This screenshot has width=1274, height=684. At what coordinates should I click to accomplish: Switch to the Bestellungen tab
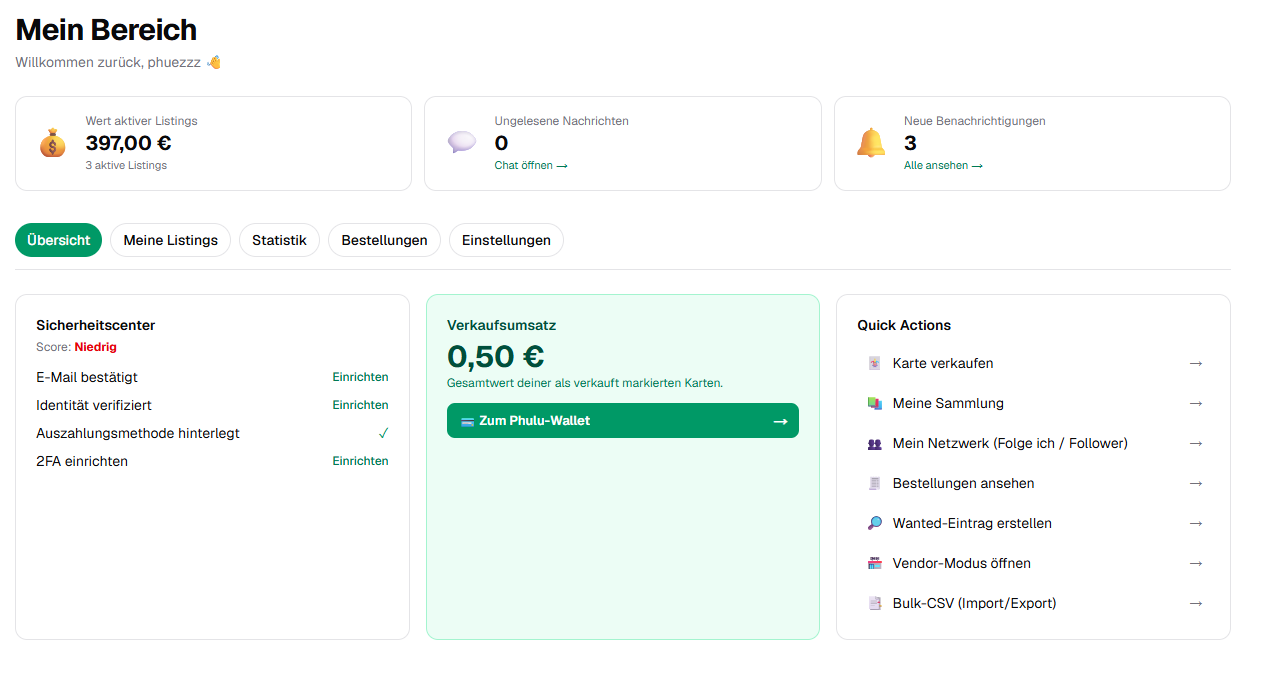click(384, 240)
